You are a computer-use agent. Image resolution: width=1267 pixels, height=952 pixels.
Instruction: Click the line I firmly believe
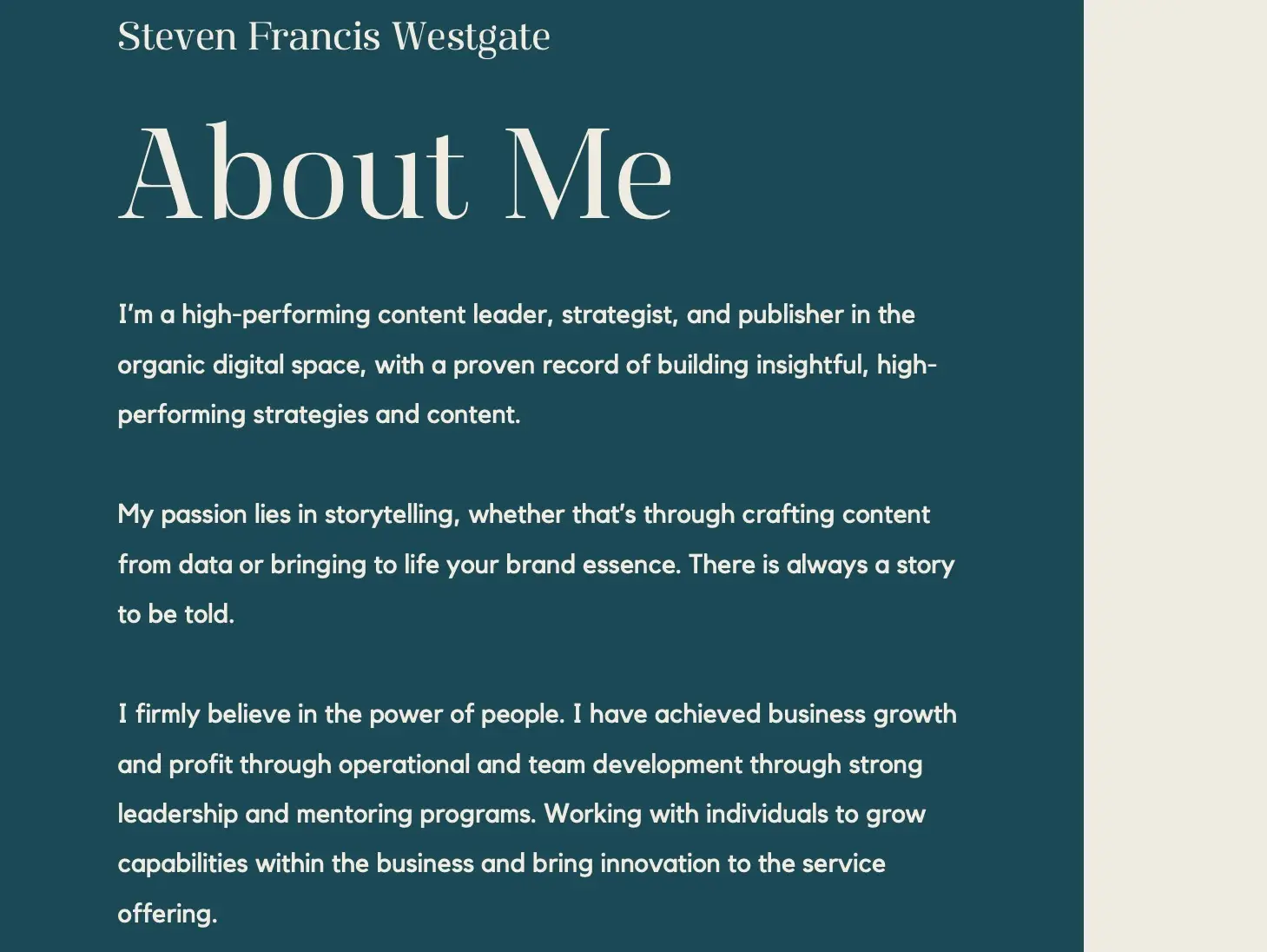537,714
